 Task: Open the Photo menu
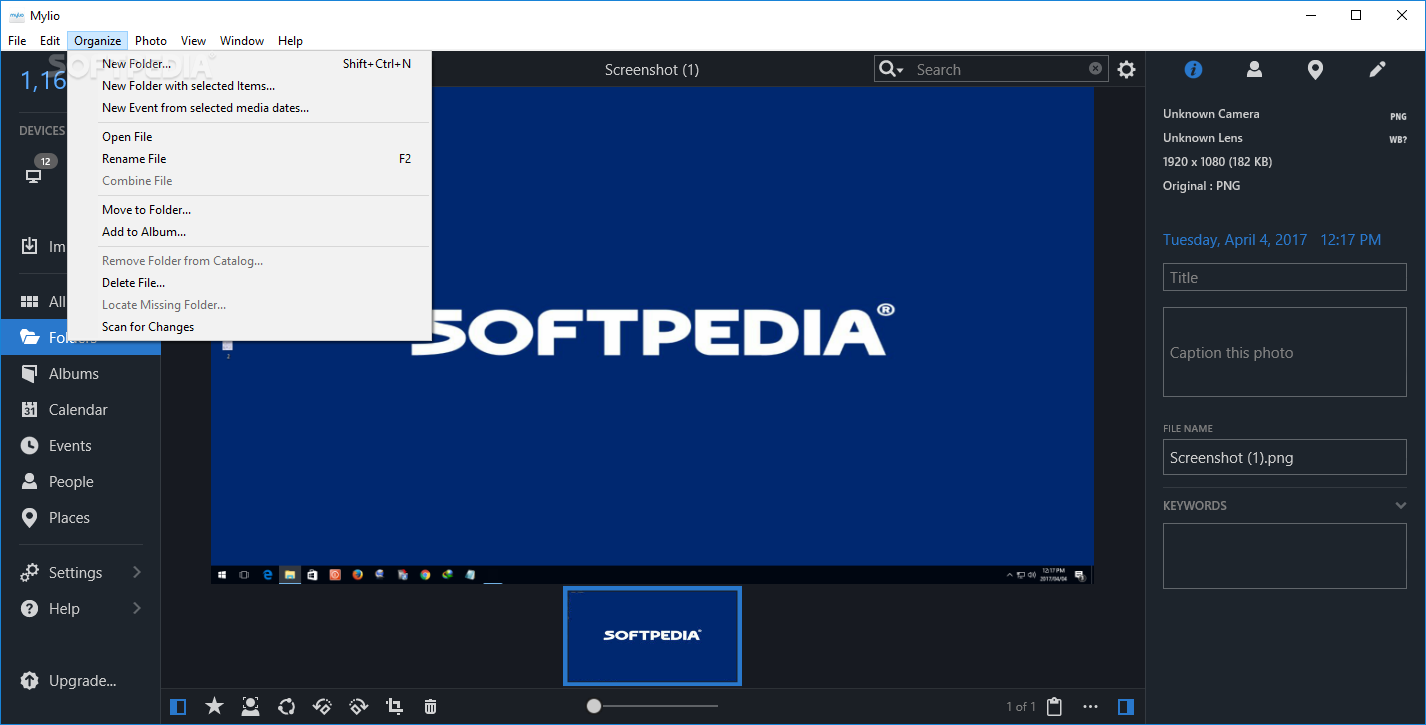point(151,41)
